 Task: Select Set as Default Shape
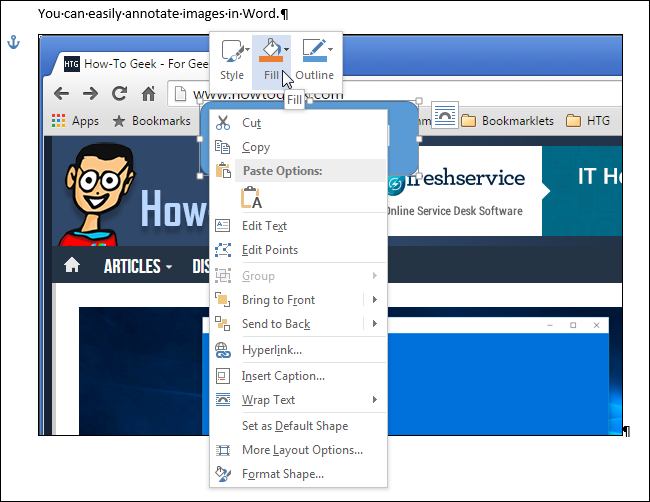tap(298, 425)
